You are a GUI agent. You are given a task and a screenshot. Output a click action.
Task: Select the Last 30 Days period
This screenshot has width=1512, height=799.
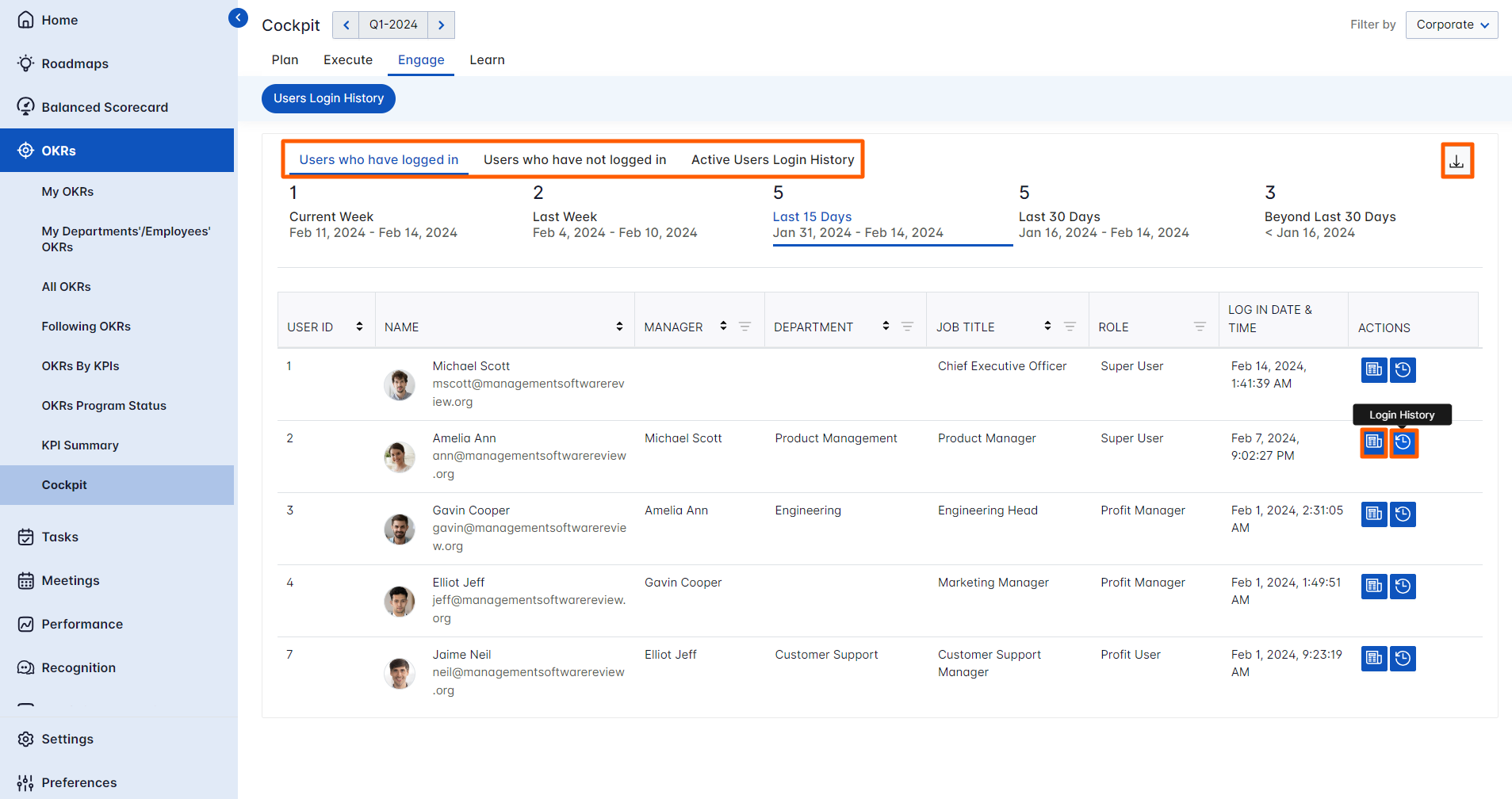pyautogui.click(x=1104, y=213)
